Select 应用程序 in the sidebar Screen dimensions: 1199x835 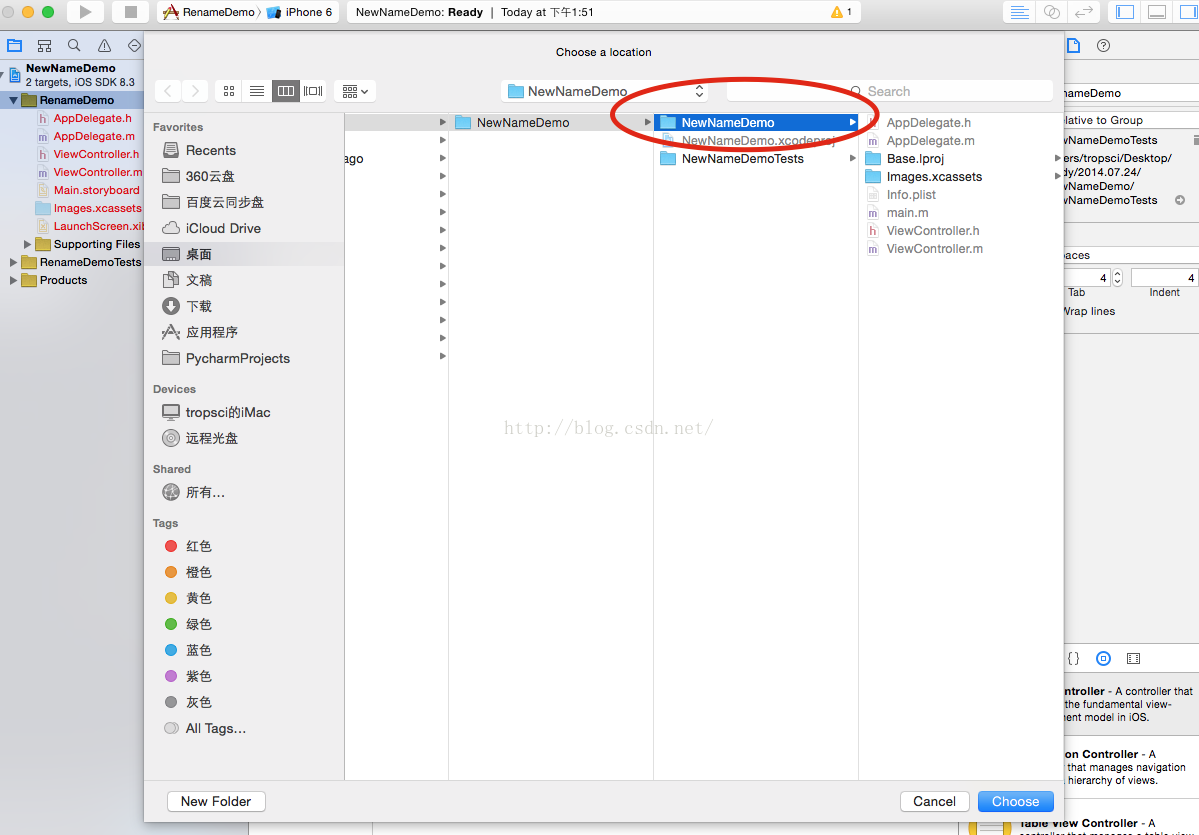tap(245, 333)
